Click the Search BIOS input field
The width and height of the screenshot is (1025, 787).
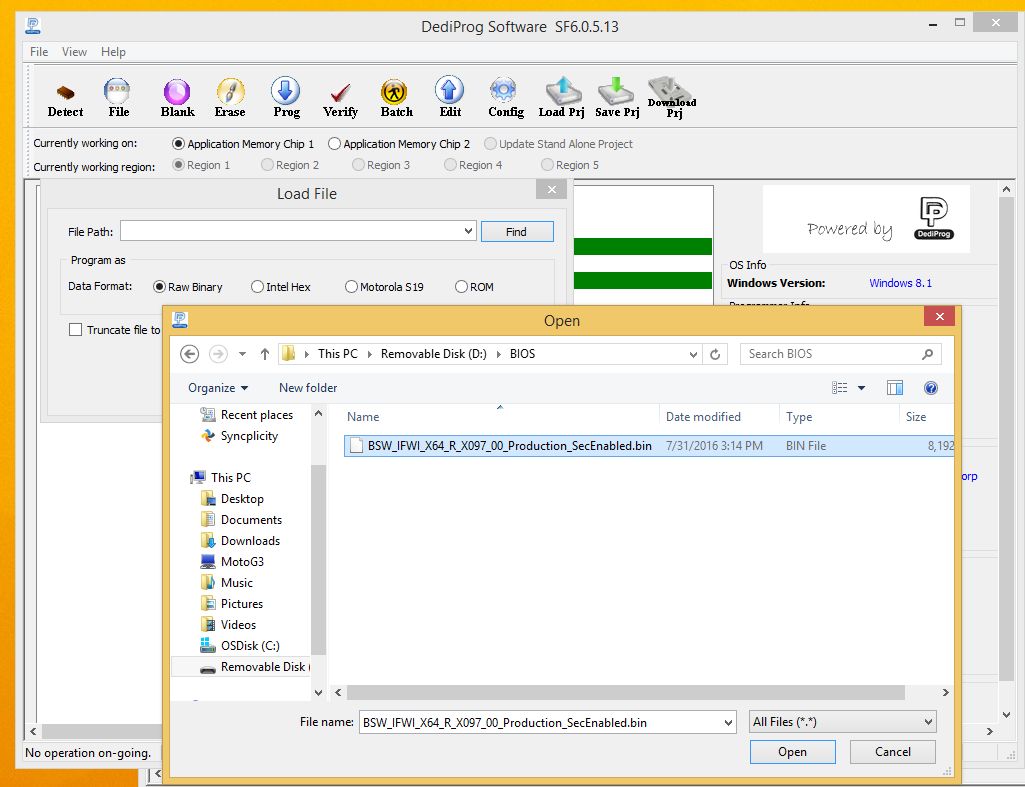(830, 354)
